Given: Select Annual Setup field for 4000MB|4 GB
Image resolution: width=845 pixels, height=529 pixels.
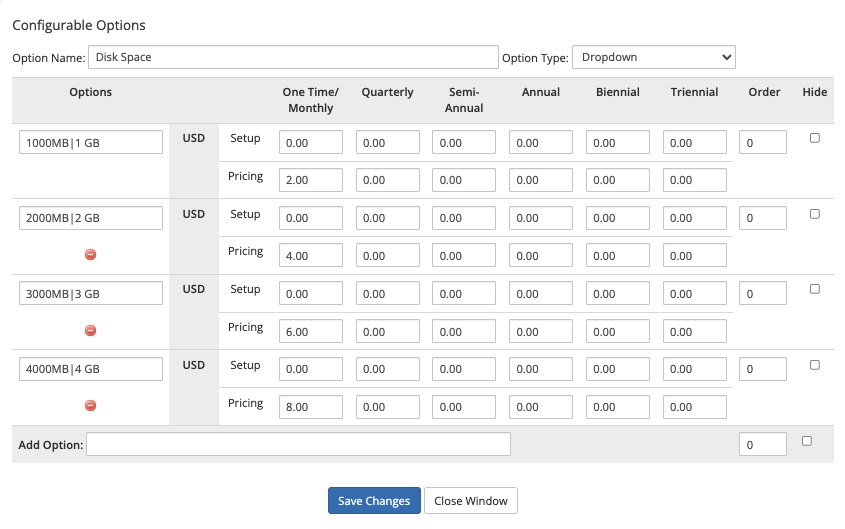Looking at the screenshot, I should tap(541, 369).
